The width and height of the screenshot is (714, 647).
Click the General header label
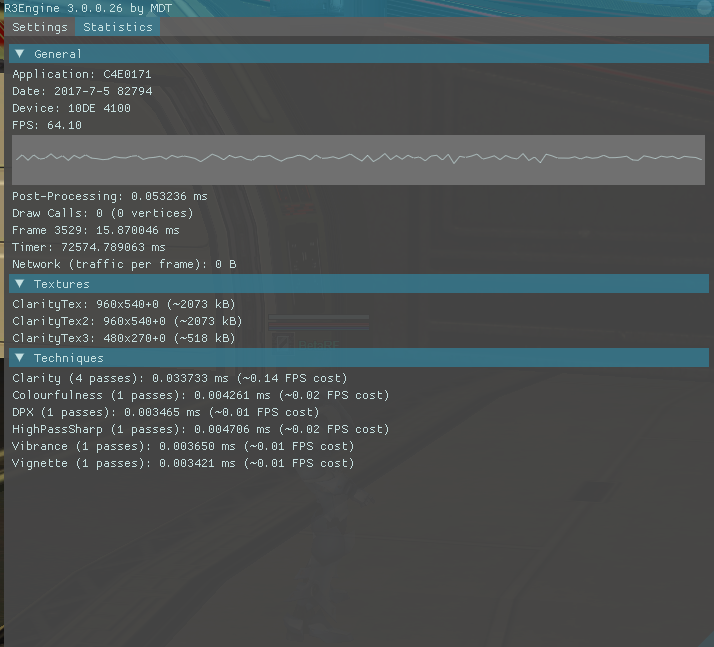pos(58,54)
